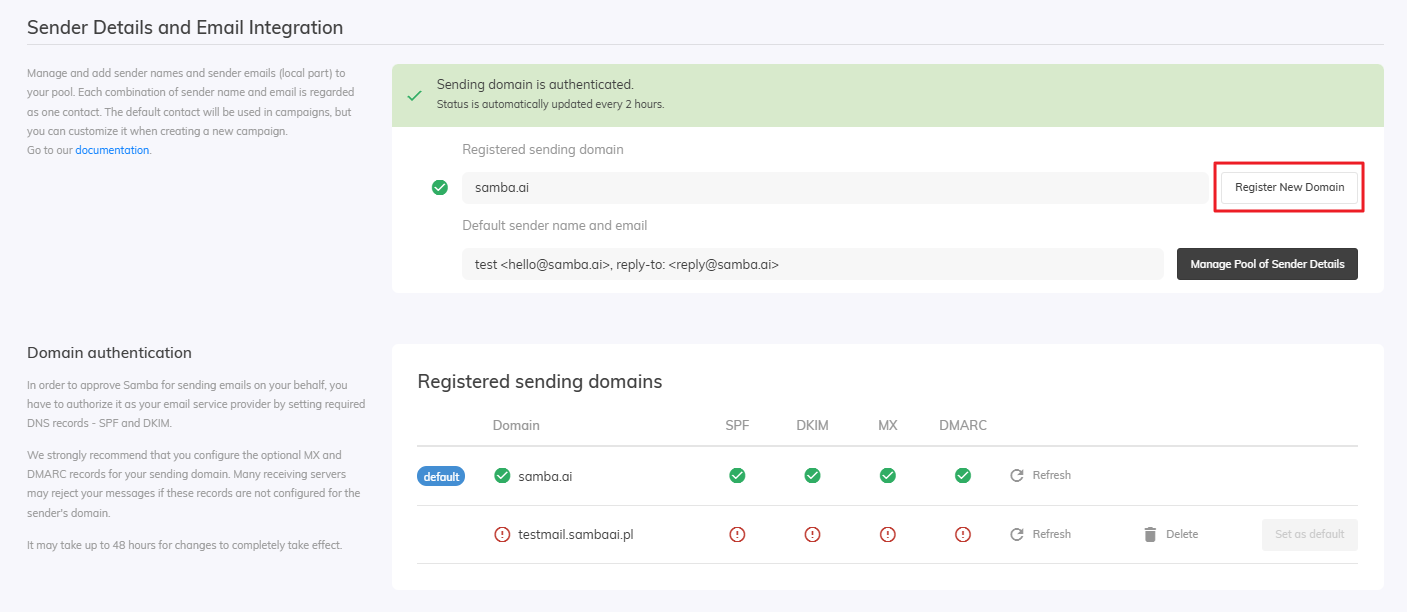Click the SPF green check for samba.ai
Viewport: 1407px width, 612px height.
pyautogui.click(x=737, y=475)
